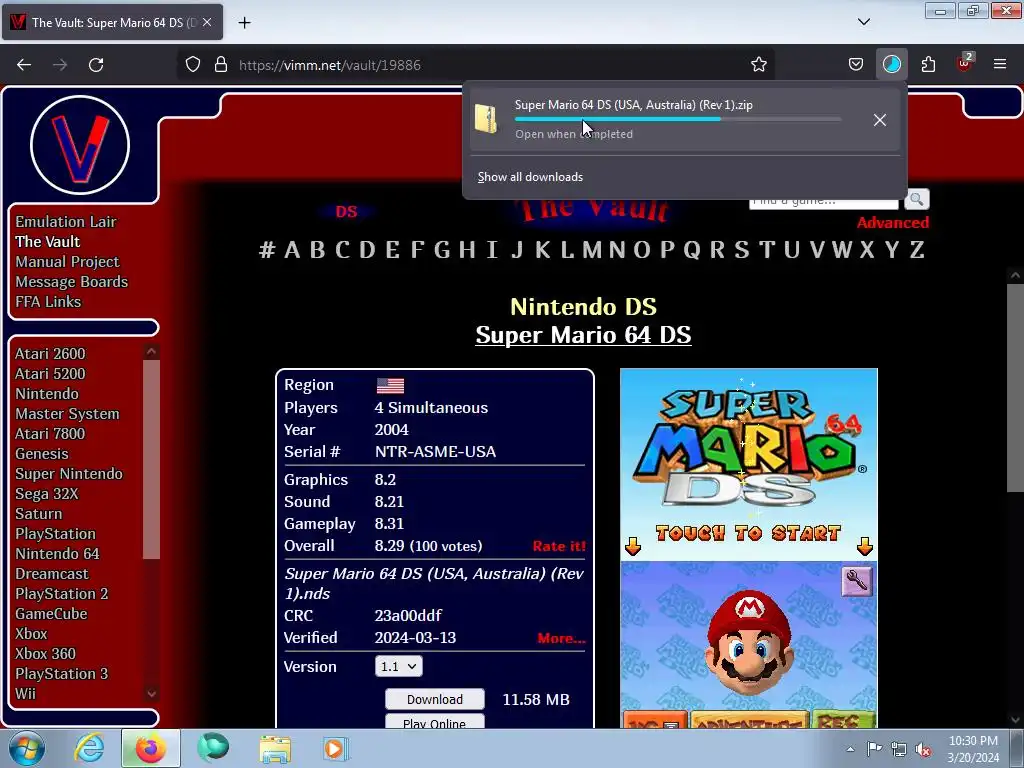
Task: Click the search magnifier button
Action: point(916,199)
